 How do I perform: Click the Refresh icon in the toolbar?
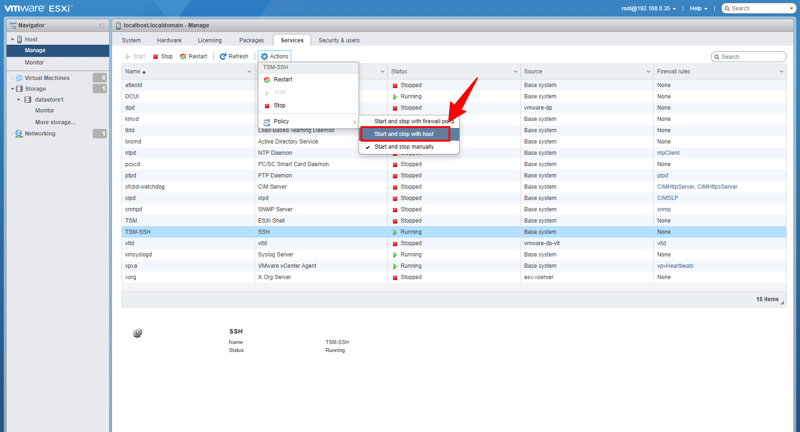click(223, 57)
